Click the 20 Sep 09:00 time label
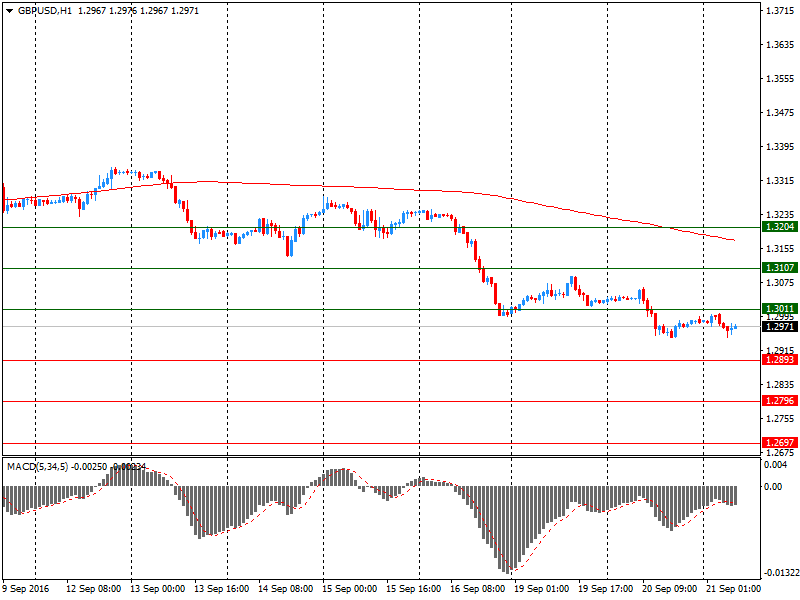This screenshot has height=600, width=800. pos(670,589)
